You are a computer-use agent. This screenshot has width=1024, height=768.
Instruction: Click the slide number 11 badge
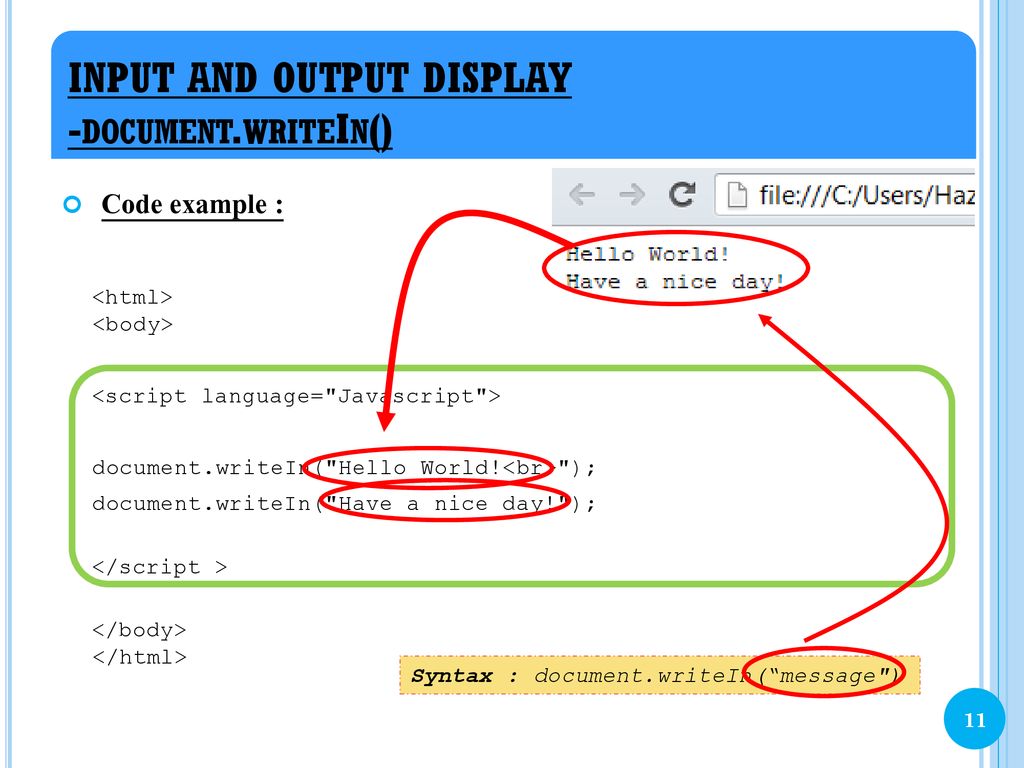[x=974, y=719]
